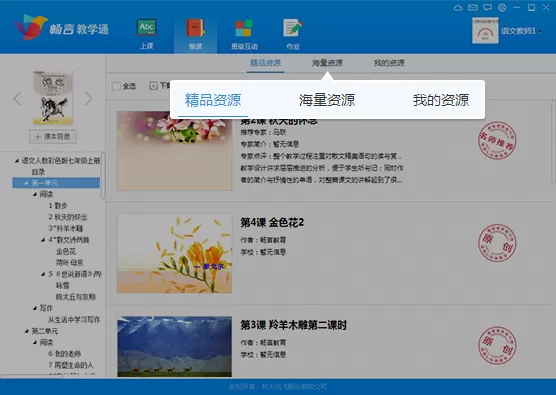Switch to the 海量资源 tab in tab bar

click(327, 63)
